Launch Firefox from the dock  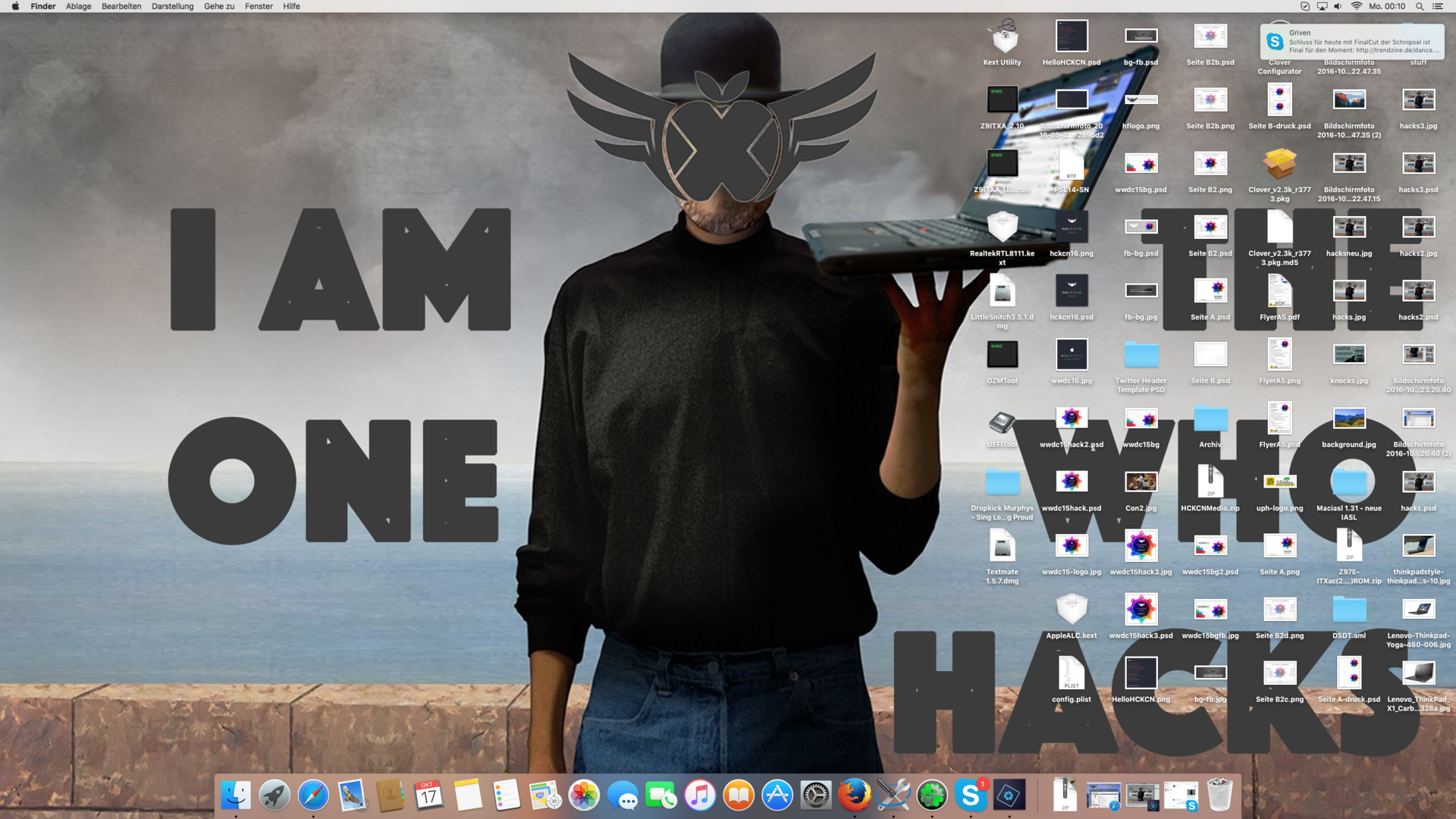tap(855, 795)
